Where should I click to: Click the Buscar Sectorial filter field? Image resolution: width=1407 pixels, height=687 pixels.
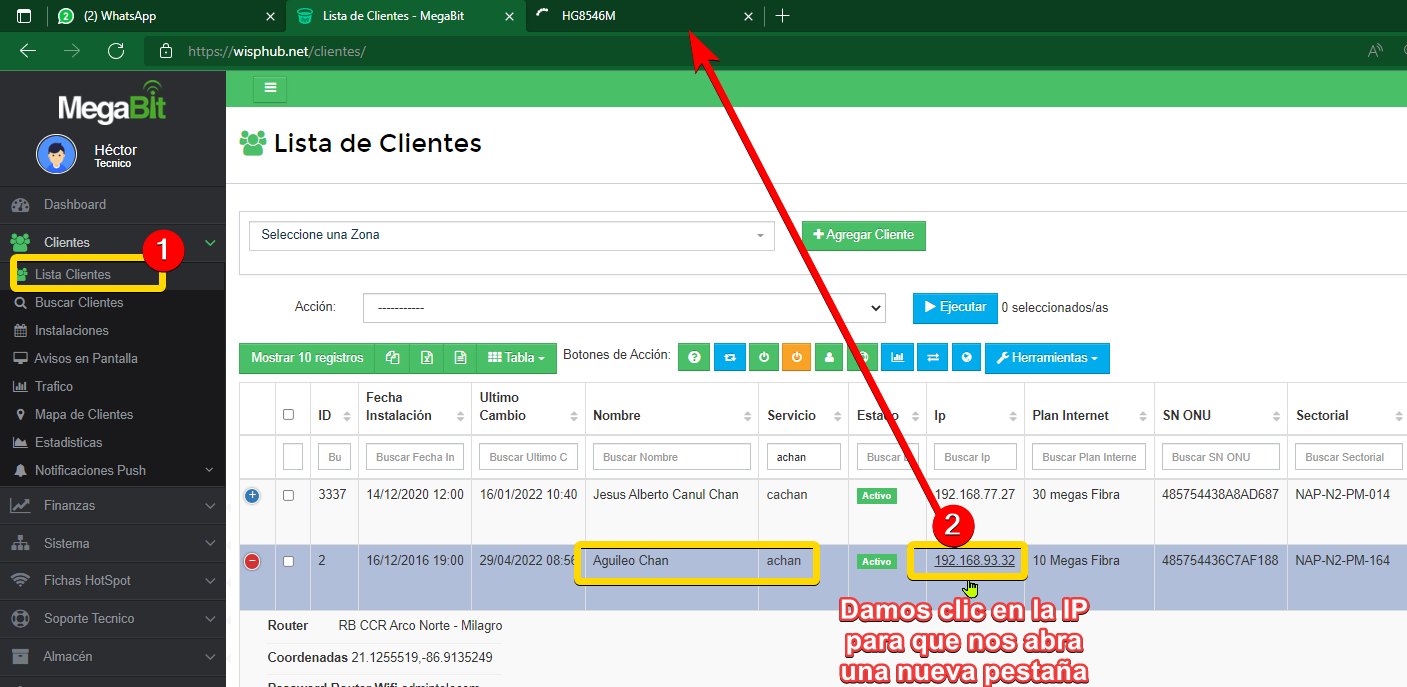tap(1349, 457)
